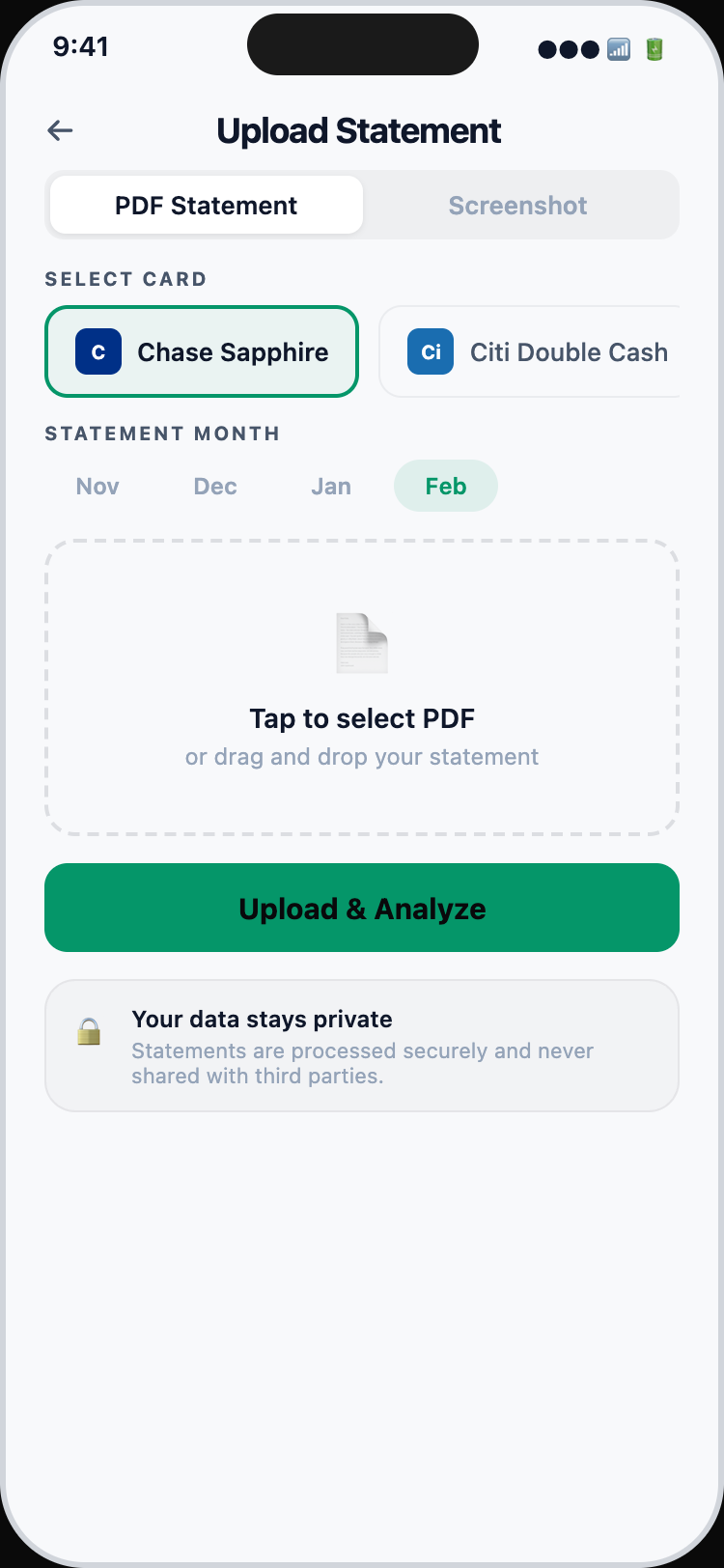Tap to select PDF text
The height and width of the screenshot is (1568, 724).
click(x=362, y=718)
